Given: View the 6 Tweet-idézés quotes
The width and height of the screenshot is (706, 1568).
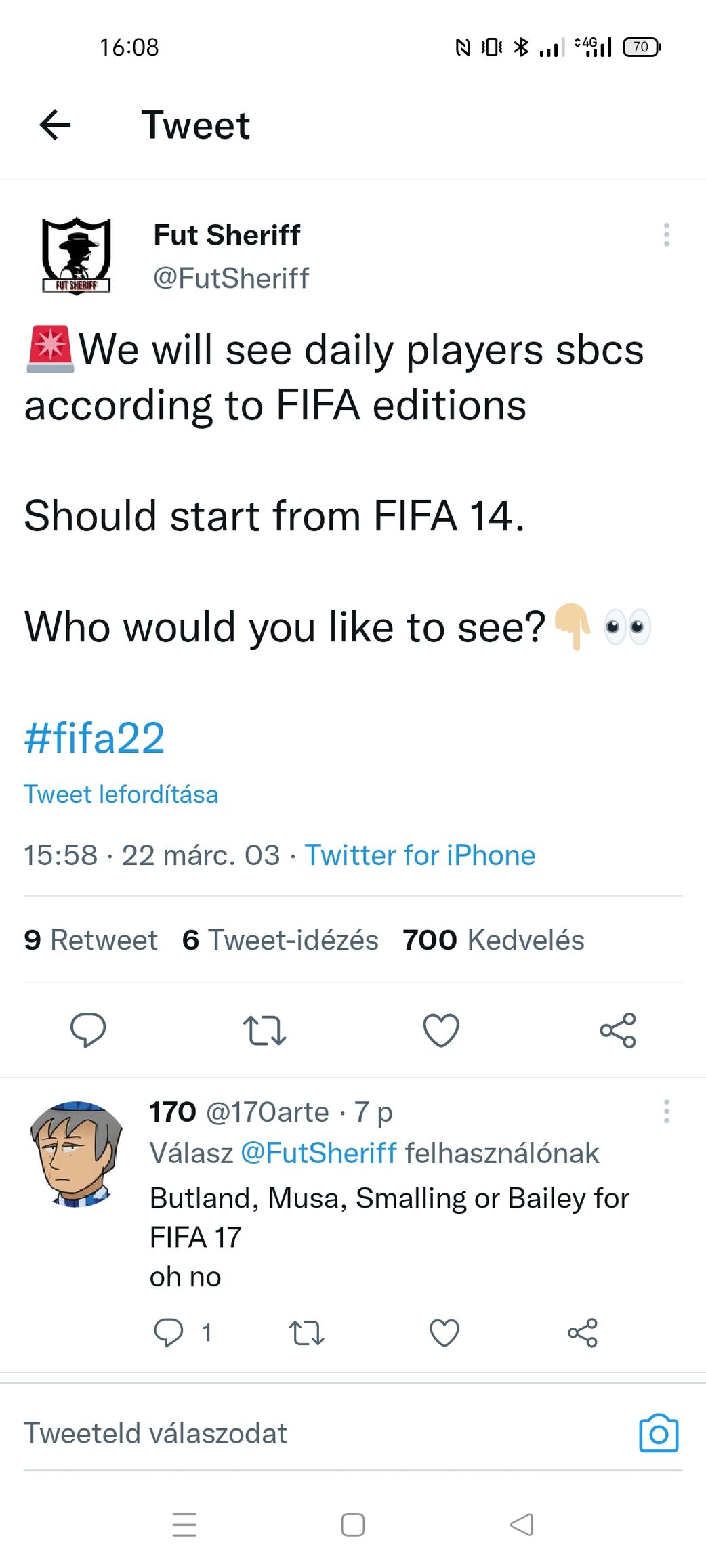Looking at the screenshot, I should pyautogui.click(x=280, y=939).
